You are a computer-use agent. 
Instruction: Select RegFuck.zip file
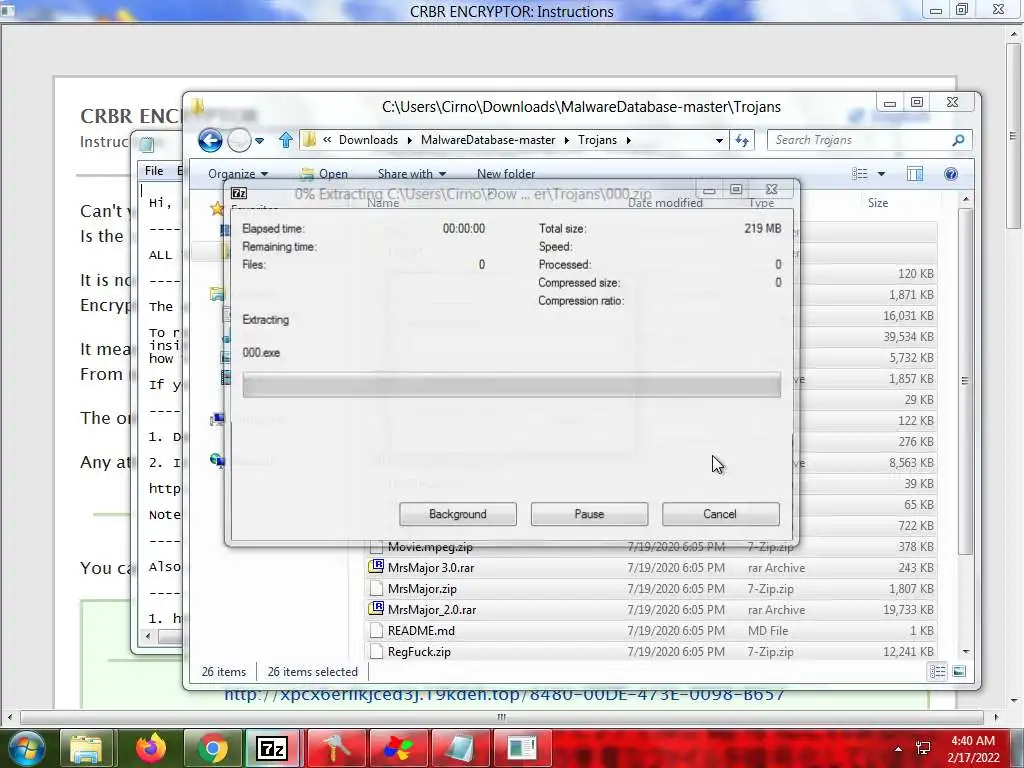pyautogui.click(x=651, y=651)
